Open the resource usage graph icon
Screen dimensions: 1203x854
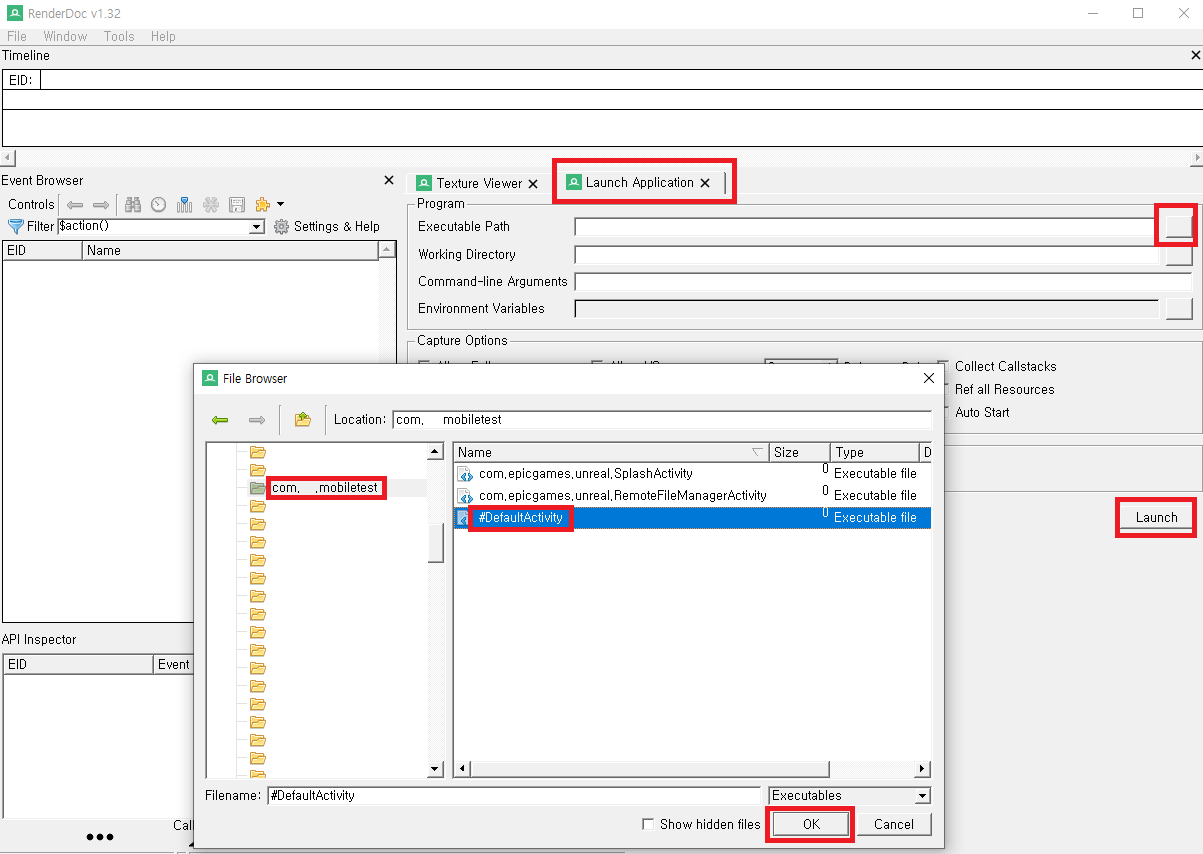point(185,204)
